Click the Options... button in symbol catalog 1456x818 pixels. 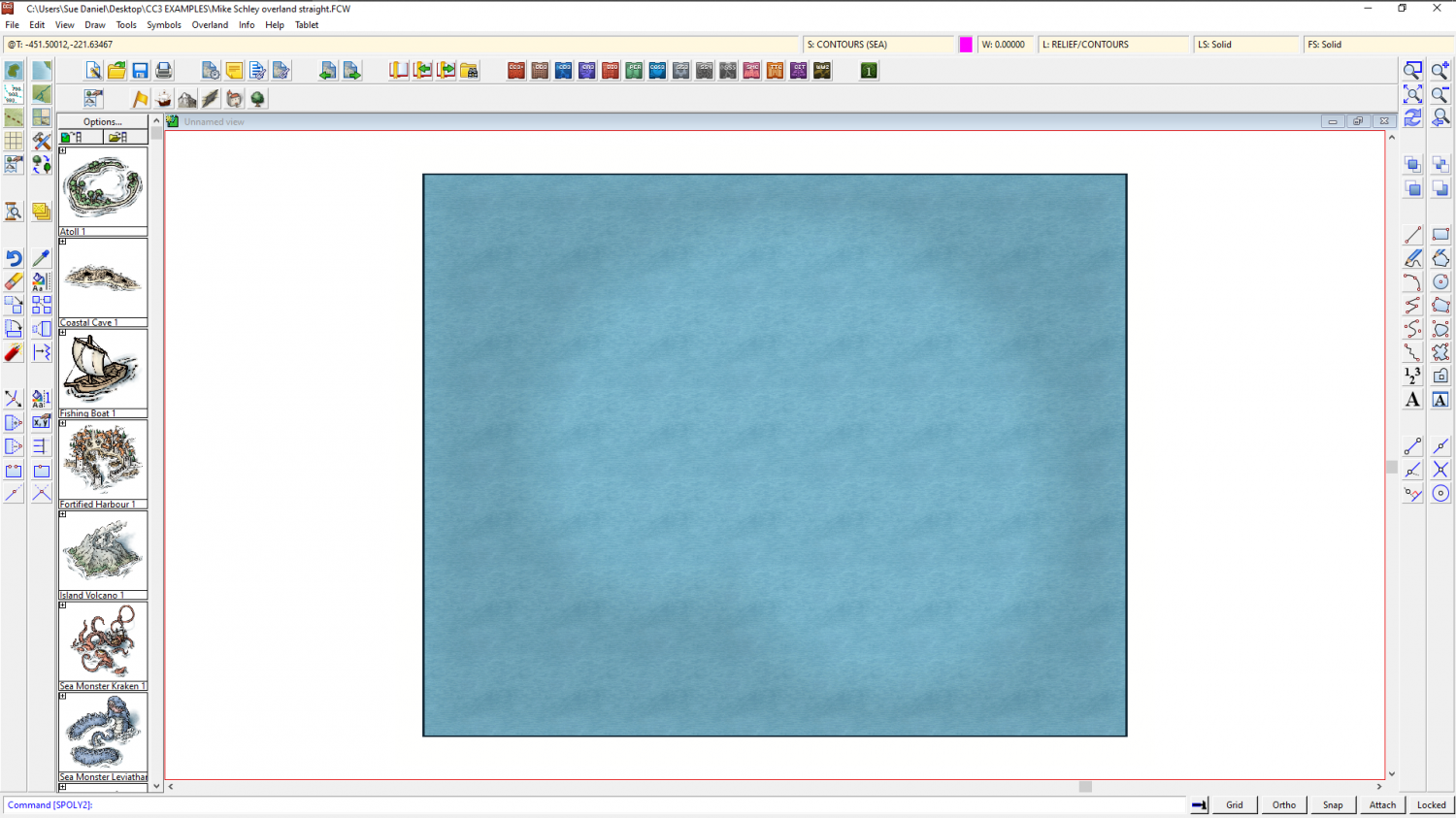tap(103, 121)
